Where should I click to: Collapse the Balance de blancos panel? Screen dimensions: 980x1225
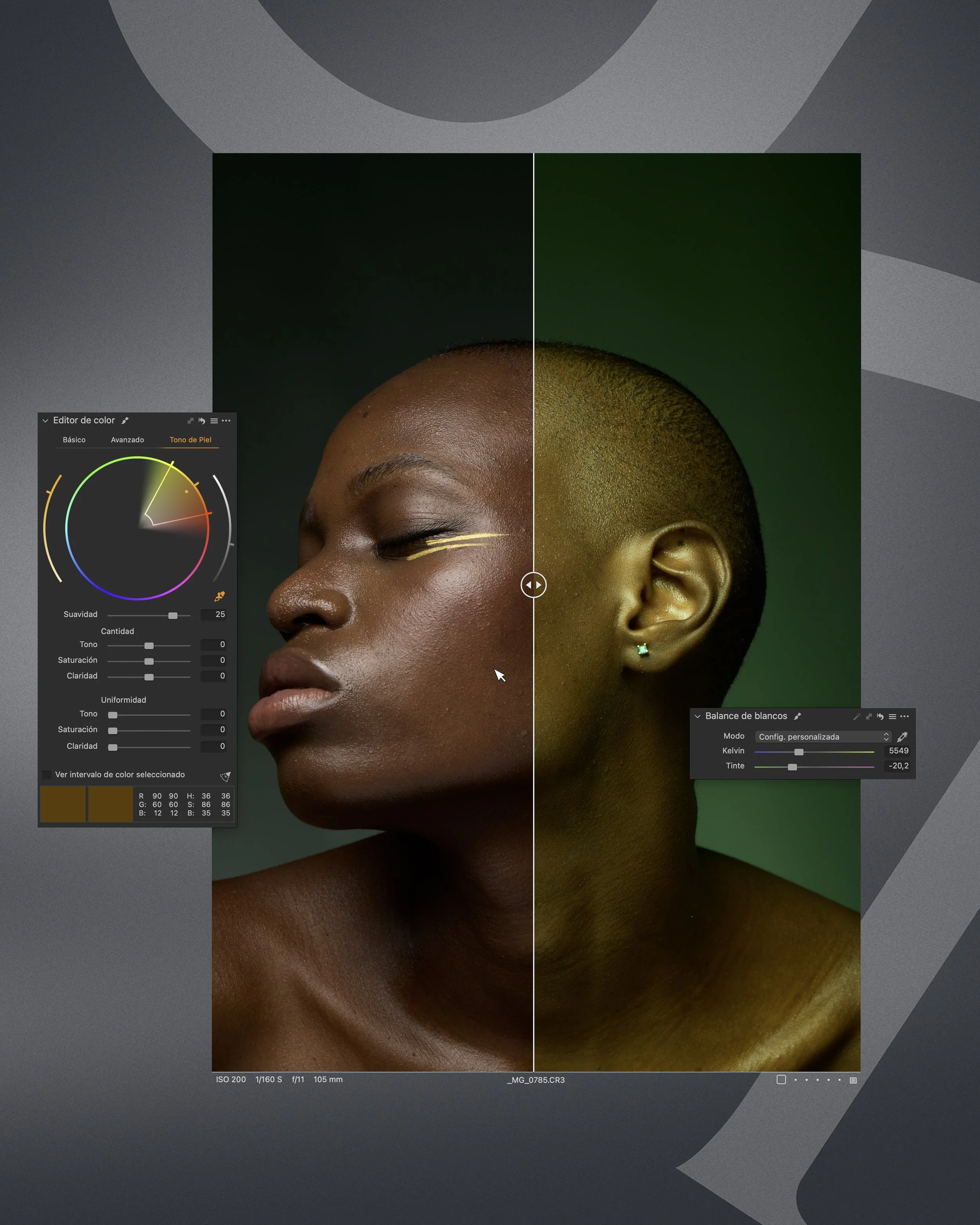(698, 717)
